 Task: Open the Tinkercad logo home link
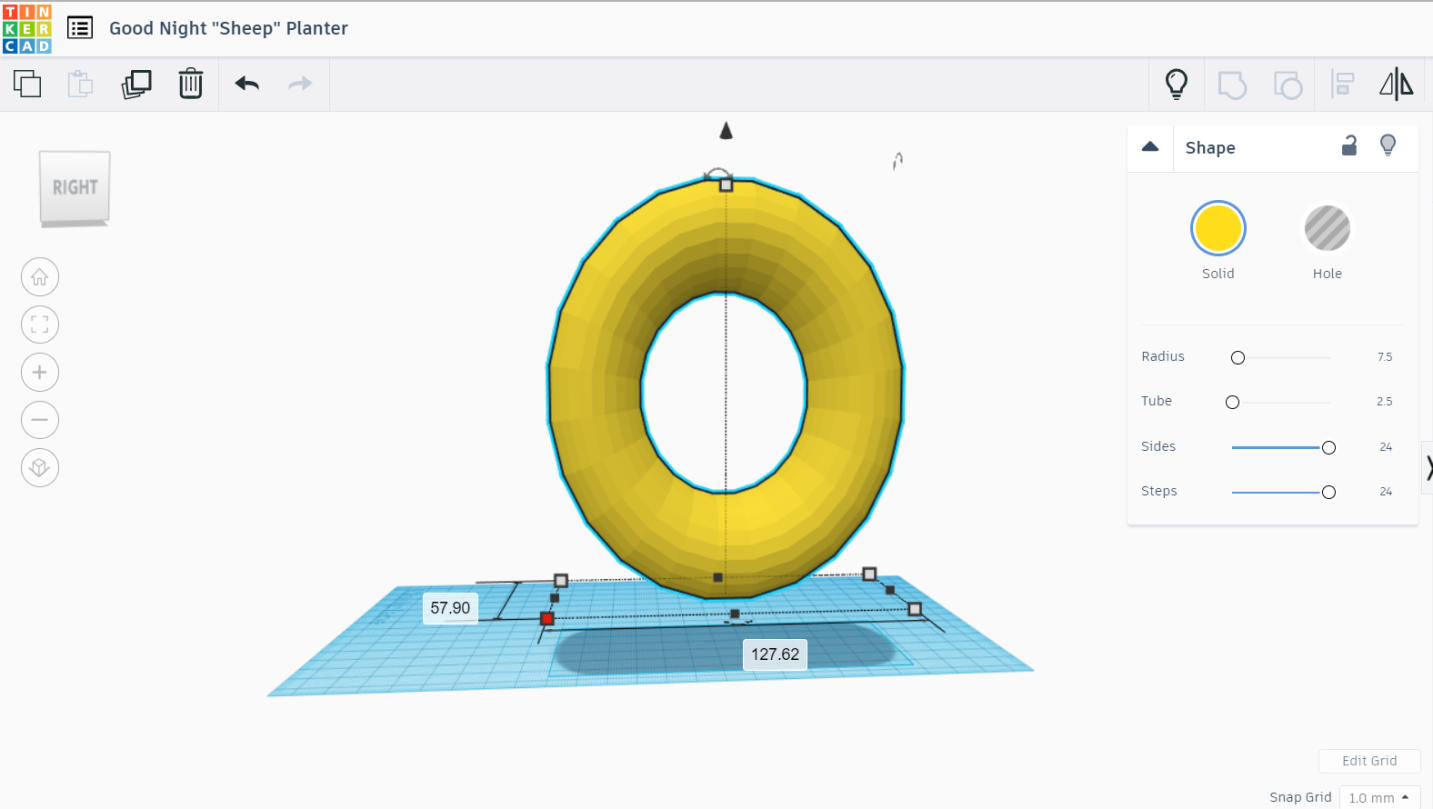tap(27, 28)
